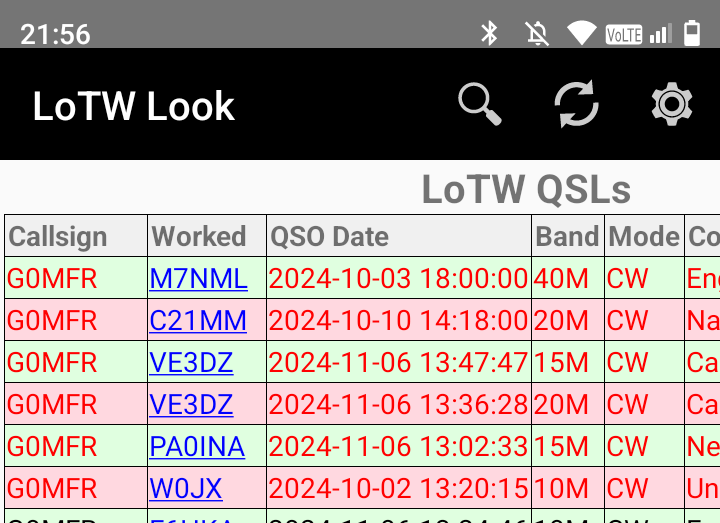
Task: Select the date 2024-11-06 13:36:28
Action: (x=398, y=404)
